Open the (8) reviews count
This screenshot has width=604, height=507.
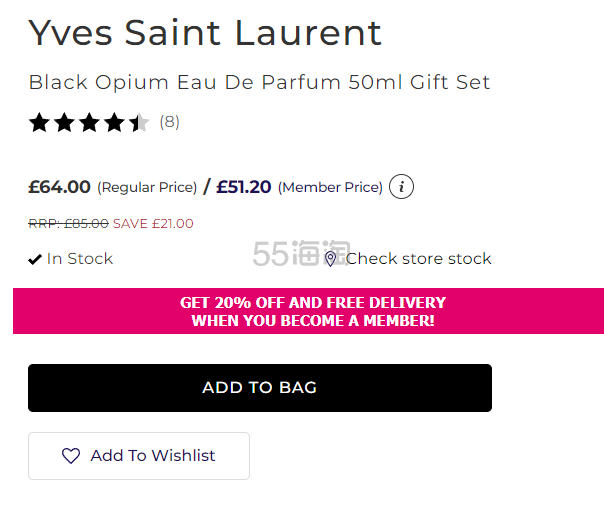(x=170, y=122)
